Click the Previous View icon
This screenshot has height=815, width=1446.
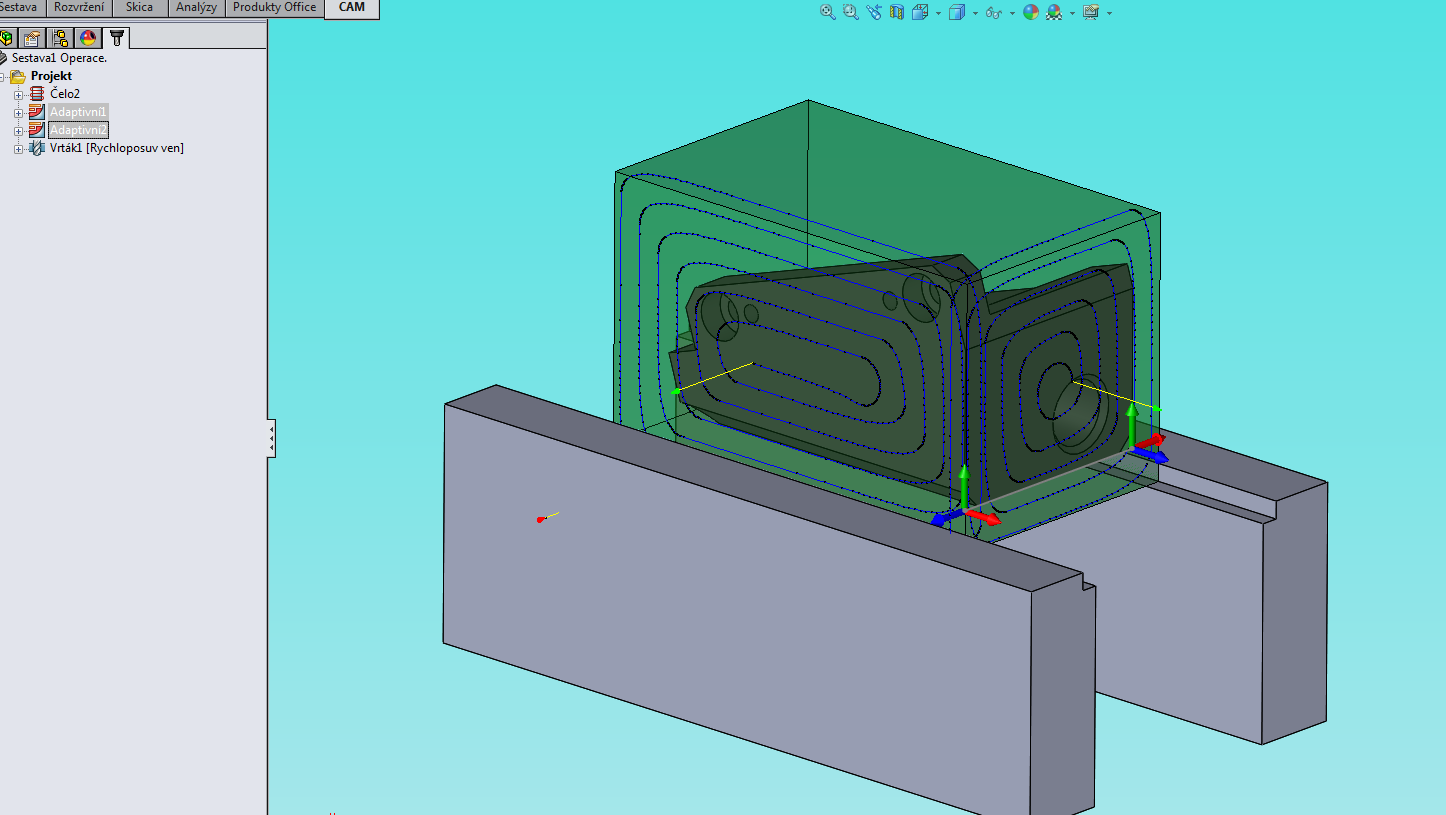pos(874,12)
